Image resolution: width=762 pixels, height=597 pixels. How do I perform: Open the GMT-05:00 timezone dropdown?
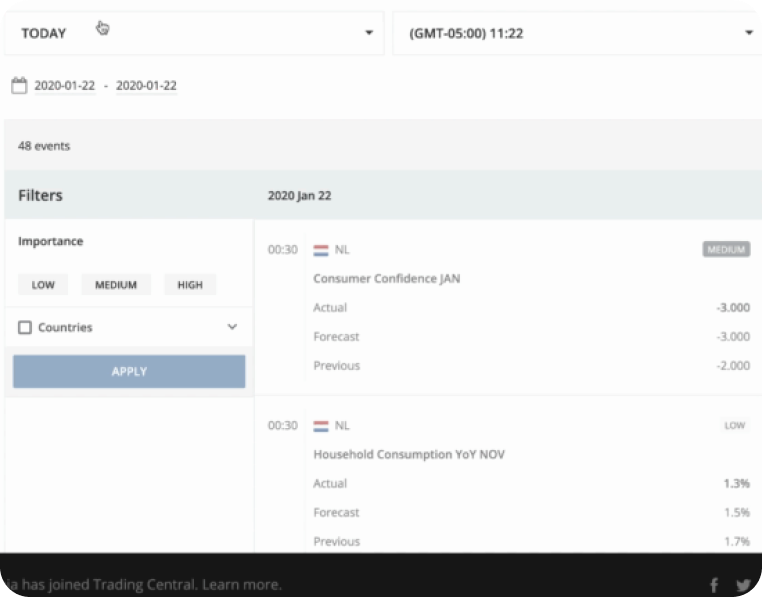point(575,33)
